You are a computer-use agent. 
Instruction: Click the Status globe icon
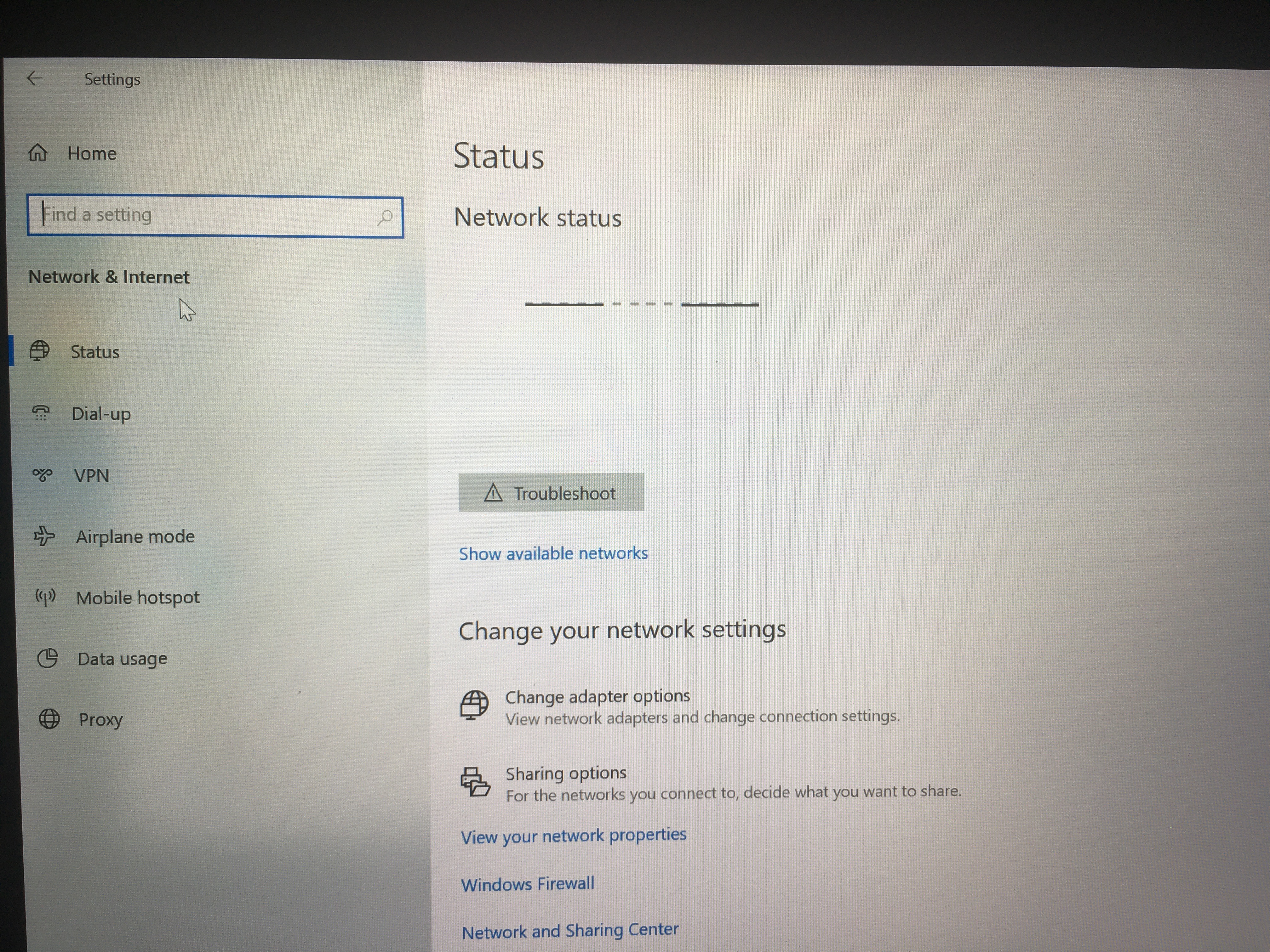point(40,351)
